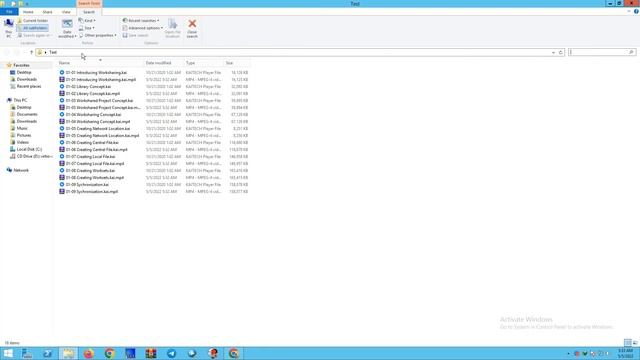Open the address bar history dropdown

pos(553,52)
